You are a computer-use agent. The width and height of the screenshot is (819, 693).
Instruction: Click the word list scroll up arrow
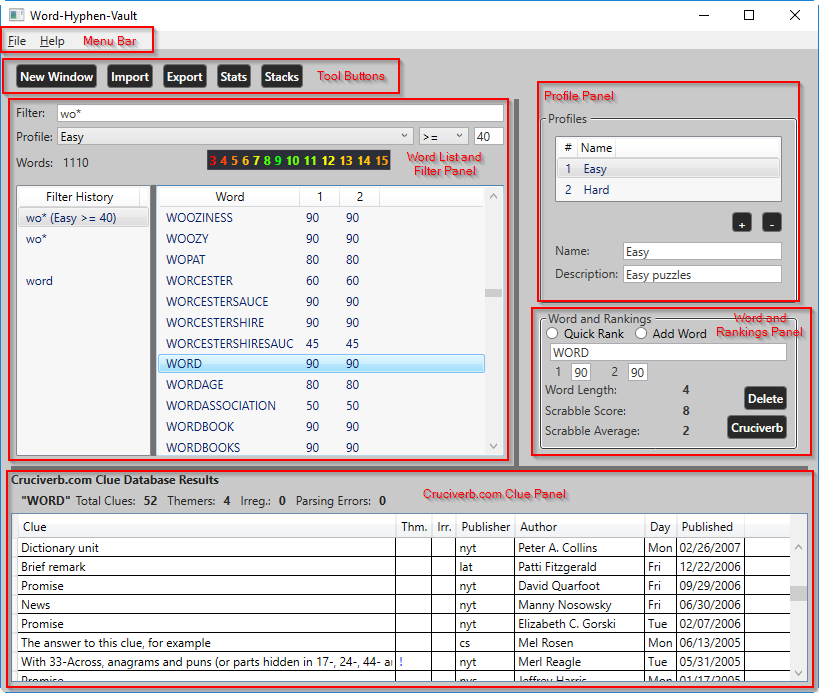coord(493,196)
